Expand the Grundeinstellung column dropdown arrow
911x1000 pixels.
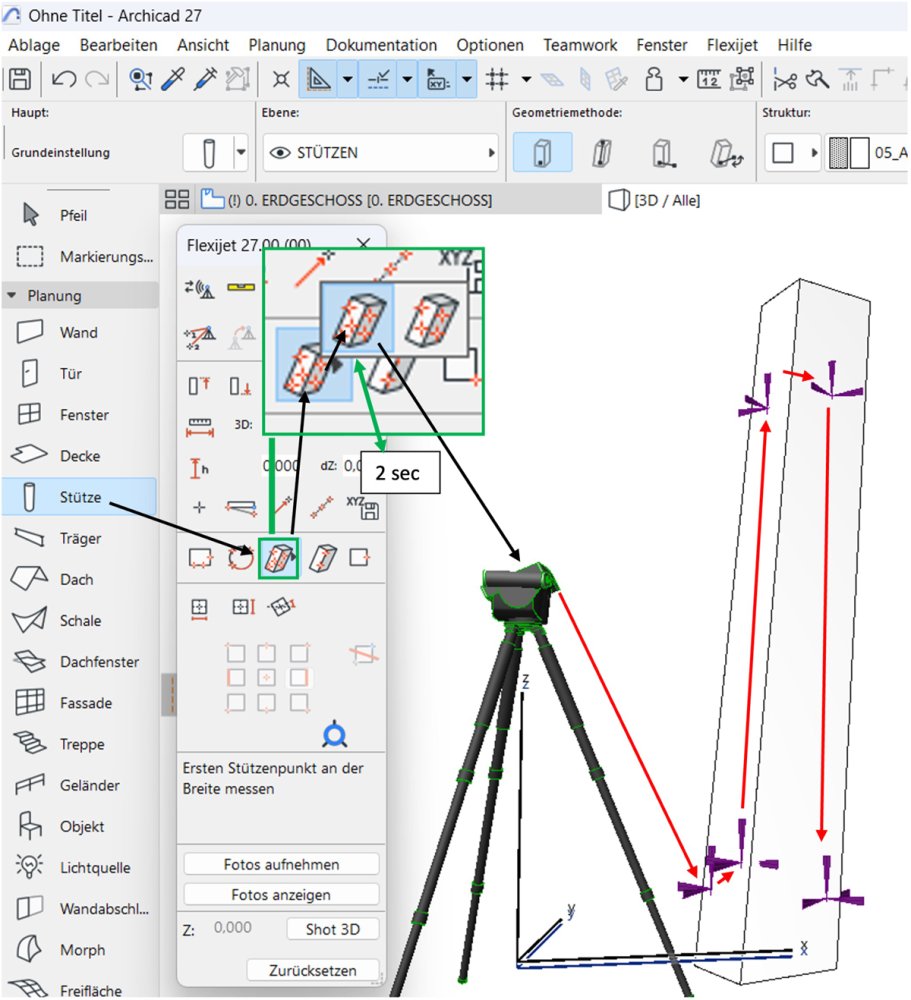click(x=241, y=152)
